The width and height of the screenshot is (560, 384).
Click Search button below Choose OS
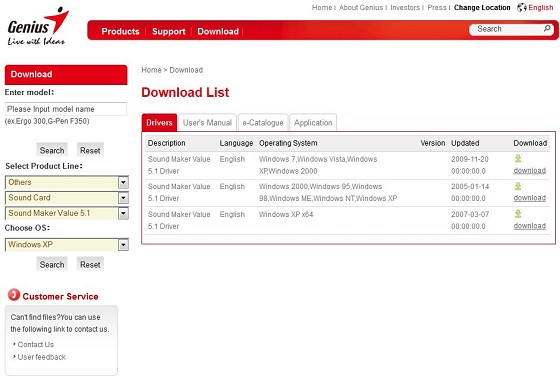(52, 264)
